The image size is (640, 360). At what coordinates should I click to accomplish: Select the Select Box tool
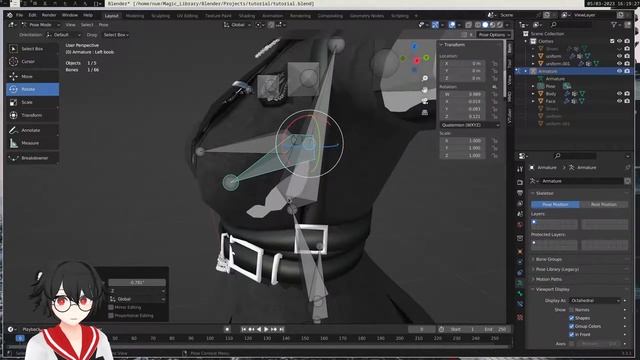coord(33,49)
